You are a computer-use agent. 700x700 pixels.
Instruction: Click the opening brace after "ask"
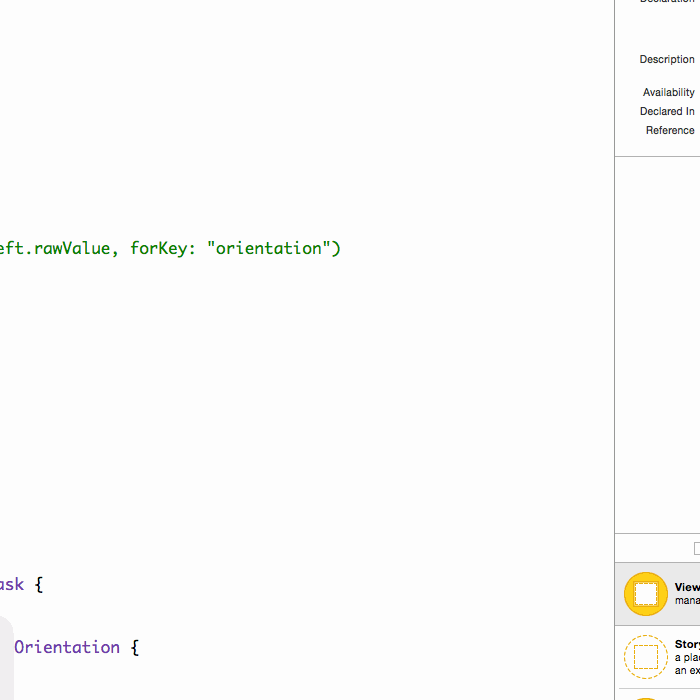(x=39, y=584)
